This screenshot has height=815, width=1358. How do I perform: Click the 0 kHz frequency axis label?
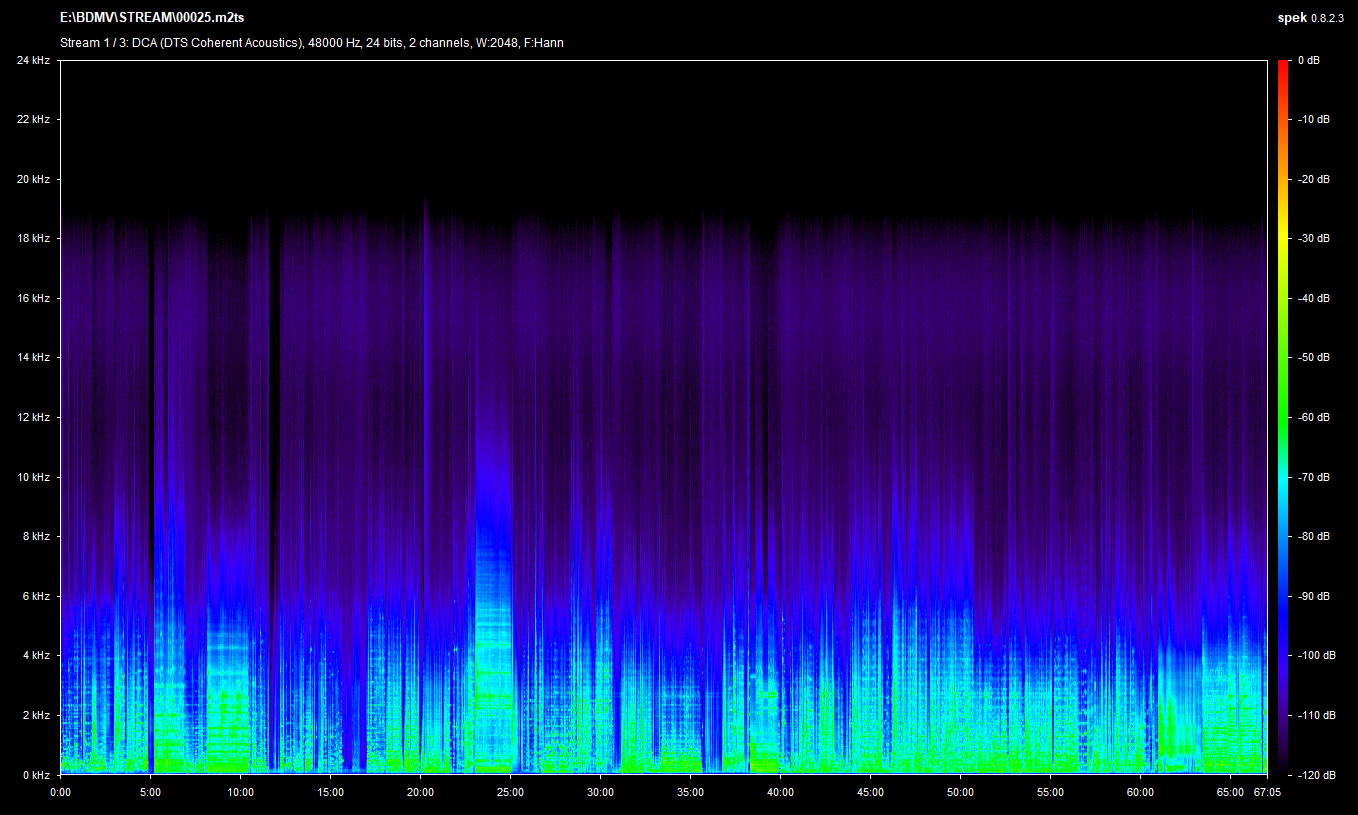[35, 775]
